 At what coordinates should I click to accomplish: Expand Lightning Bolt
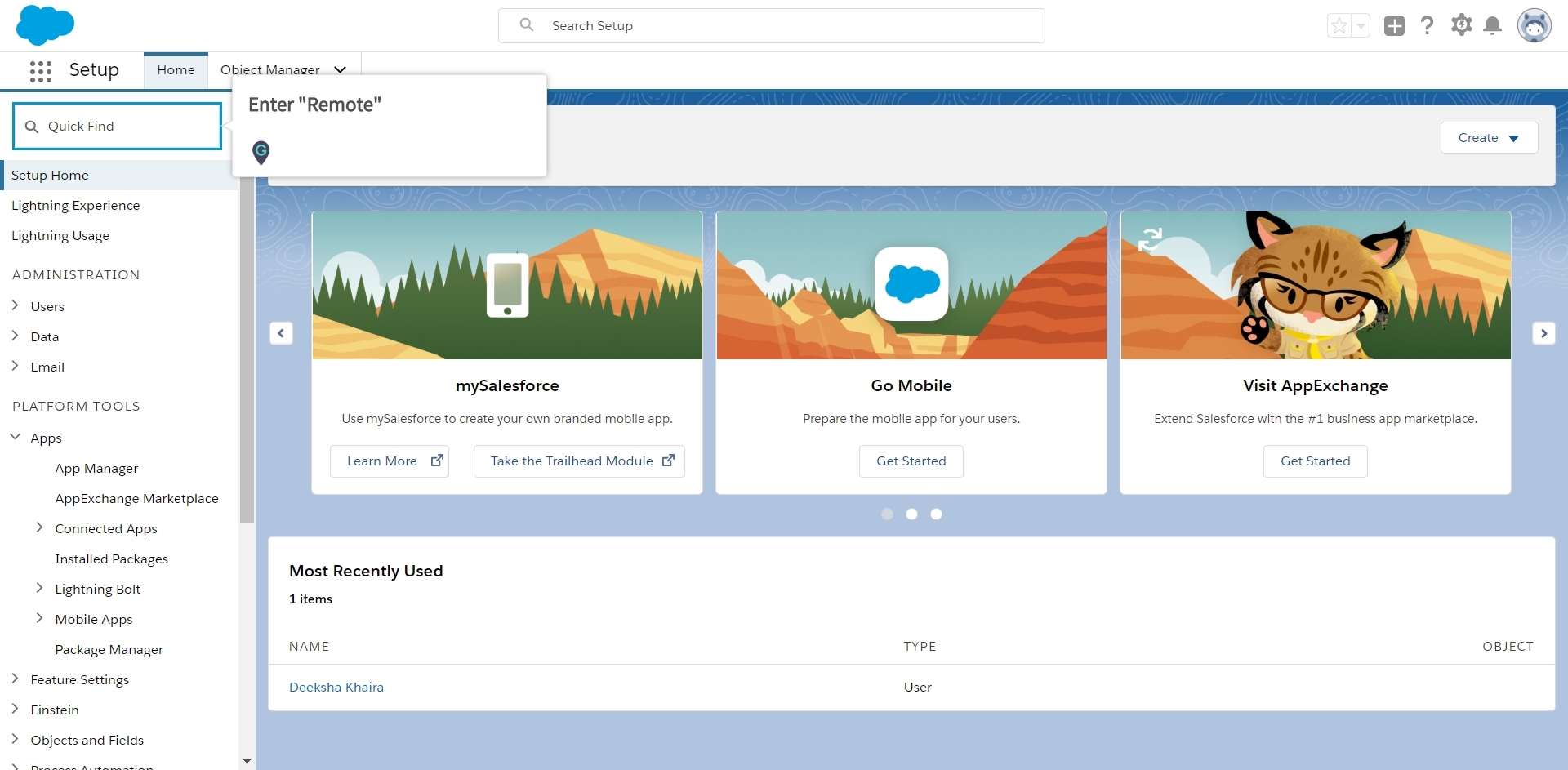click(x=40, y=588)
